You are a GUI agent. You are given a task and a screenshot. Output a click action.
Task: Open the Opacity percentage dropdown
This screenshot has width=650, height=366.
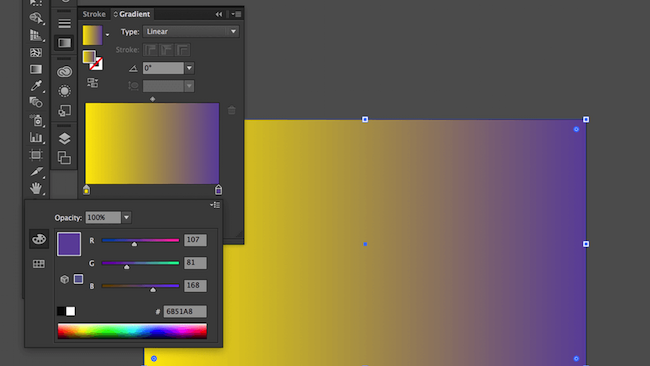click(126, 217)
